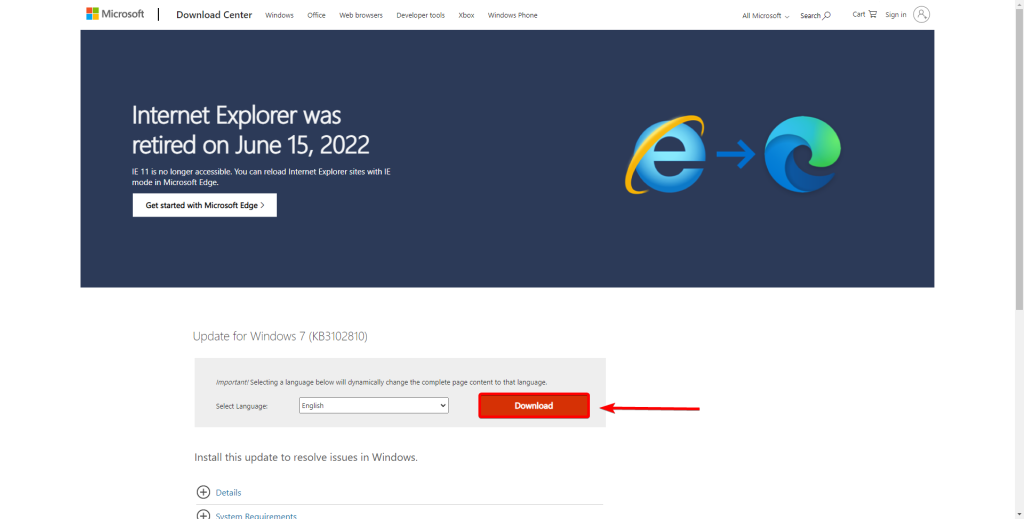The height and width of the screenshot is (519, 1024).
Task: Open the Web browsers menu item
Action: 360,15
